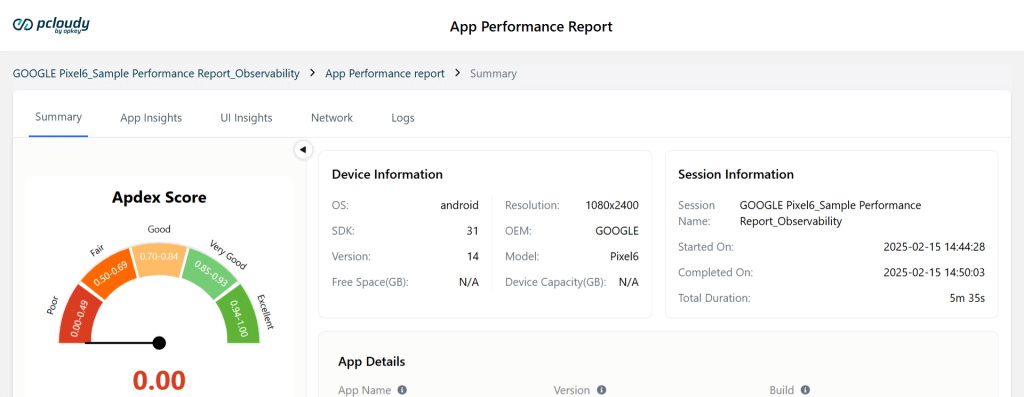Click the OS value android
1024x397 pixels.
tap(459, 205)
